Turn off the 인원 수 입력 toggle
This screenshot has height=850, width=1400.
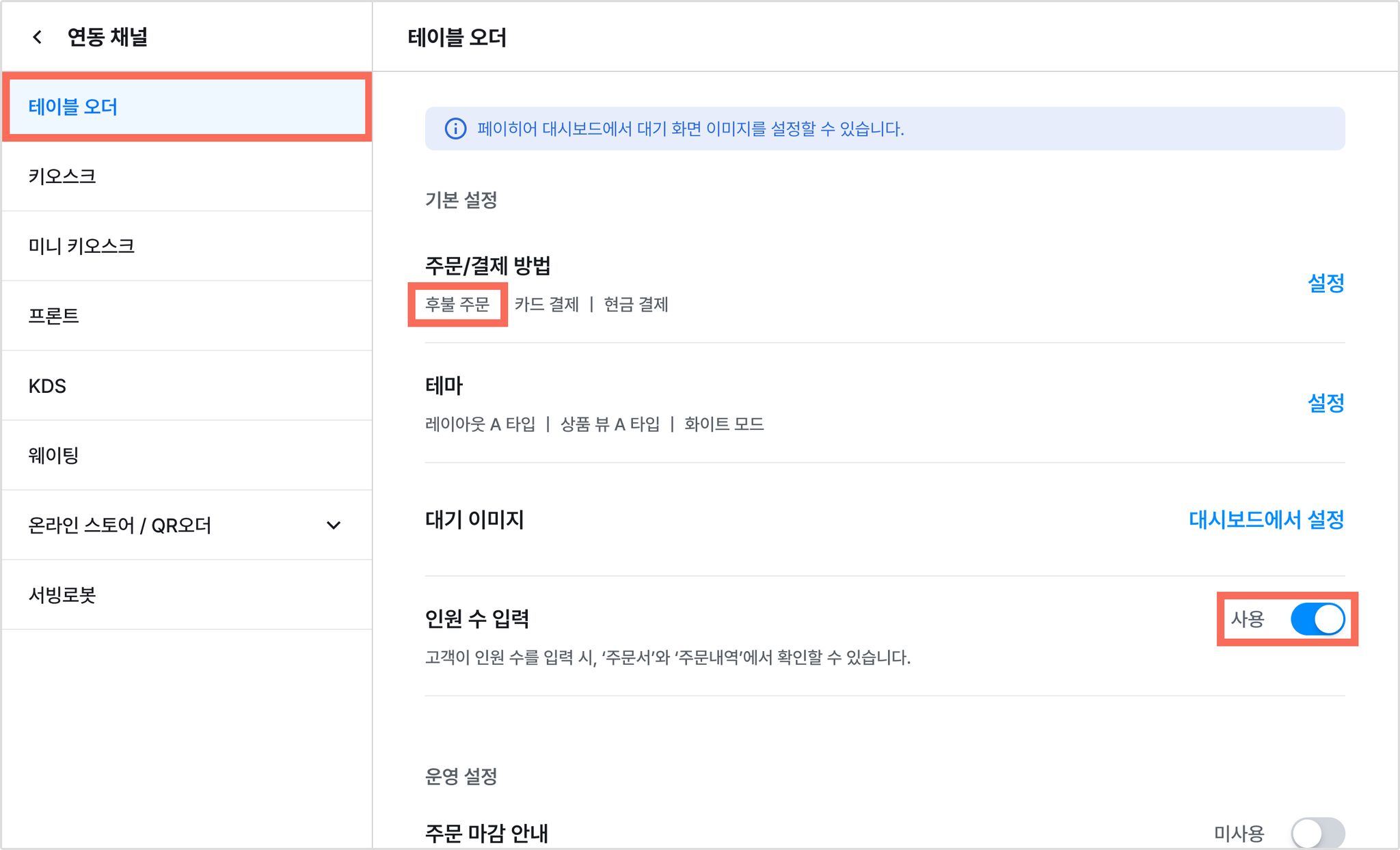(x=1317, y=619)
